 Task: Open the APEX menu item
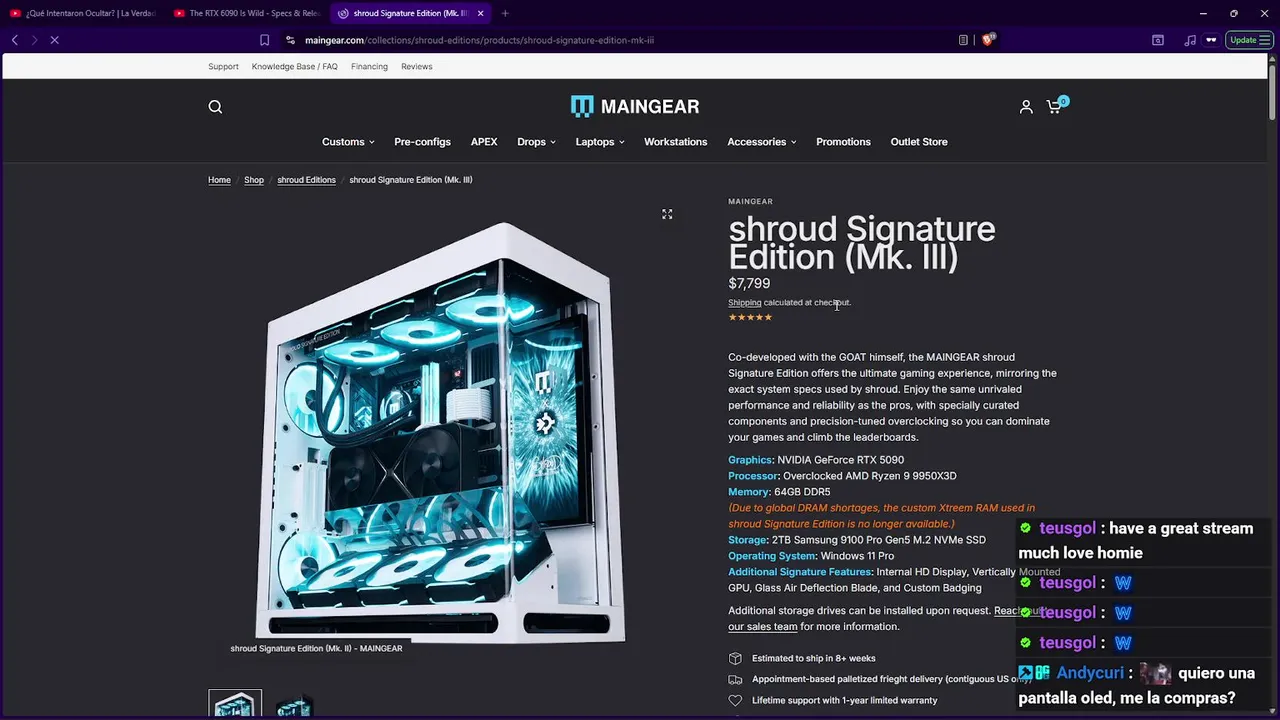pos(484,142)
